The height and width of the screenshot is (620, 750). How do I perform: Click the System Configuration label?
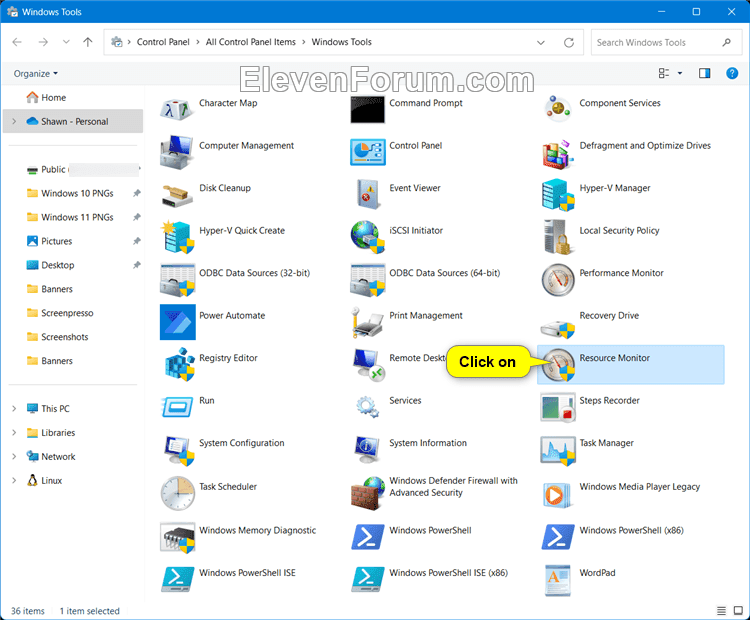tap(242, 443)
